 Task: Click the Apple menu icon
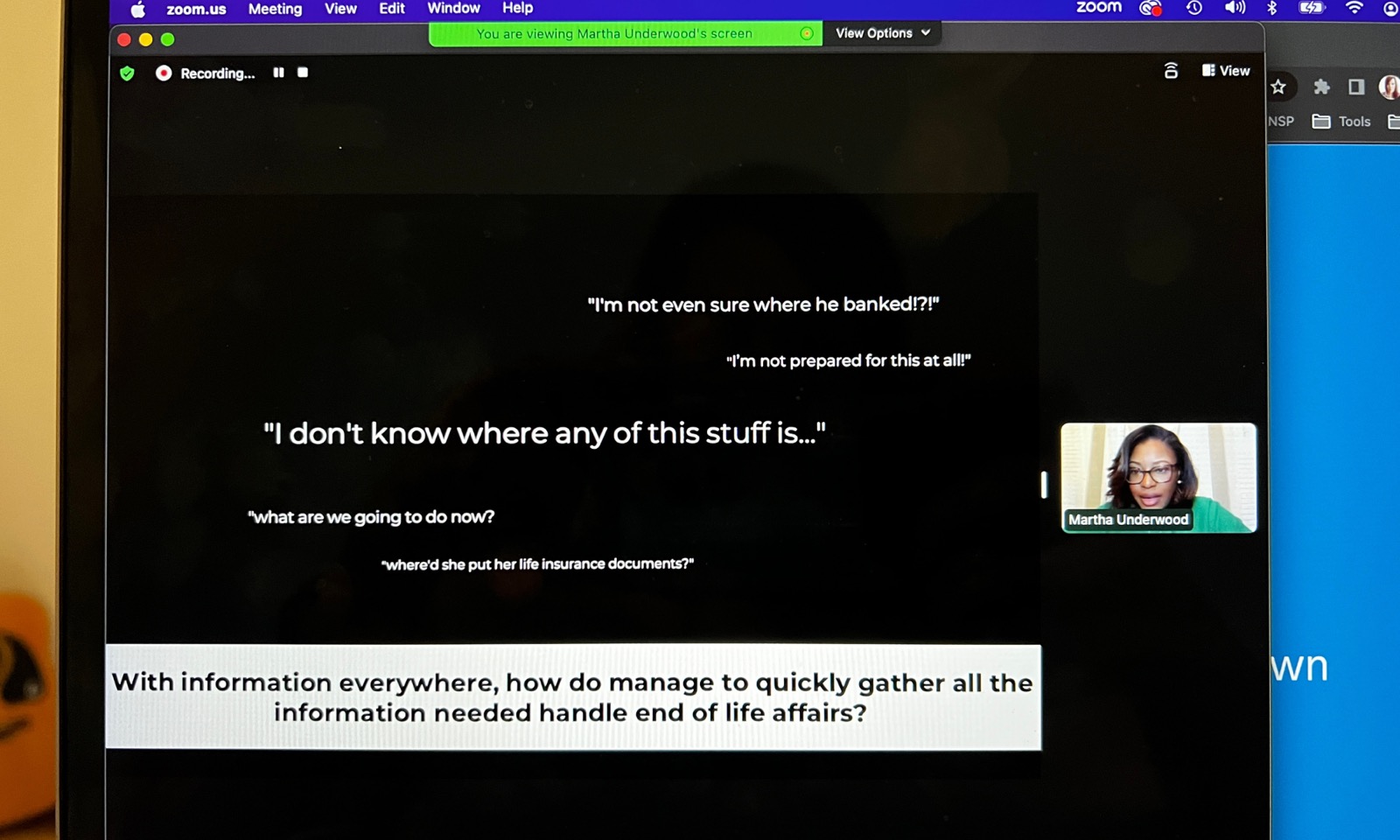point(138,10)
